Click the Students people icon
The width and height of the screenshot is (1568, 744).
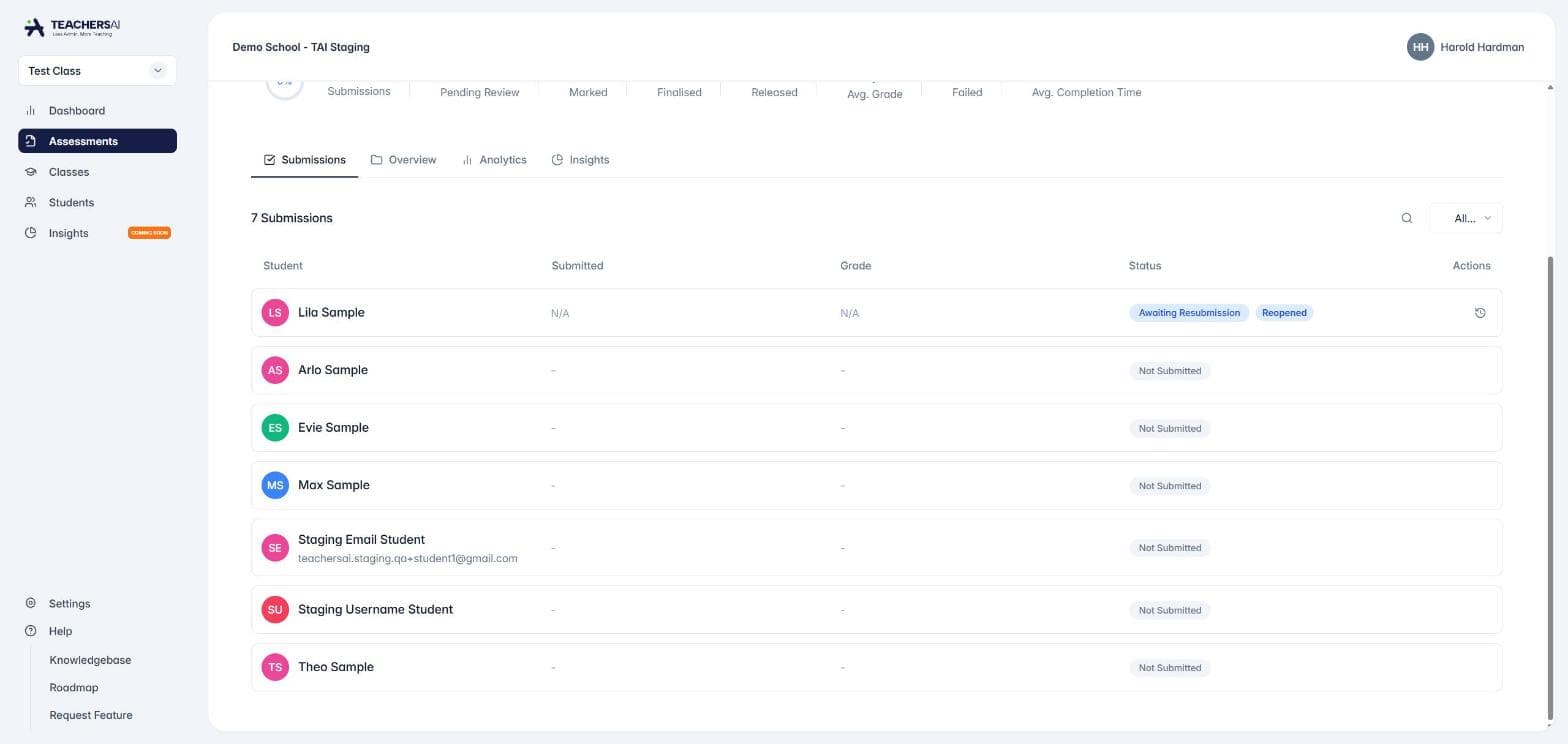pos(30,202)
